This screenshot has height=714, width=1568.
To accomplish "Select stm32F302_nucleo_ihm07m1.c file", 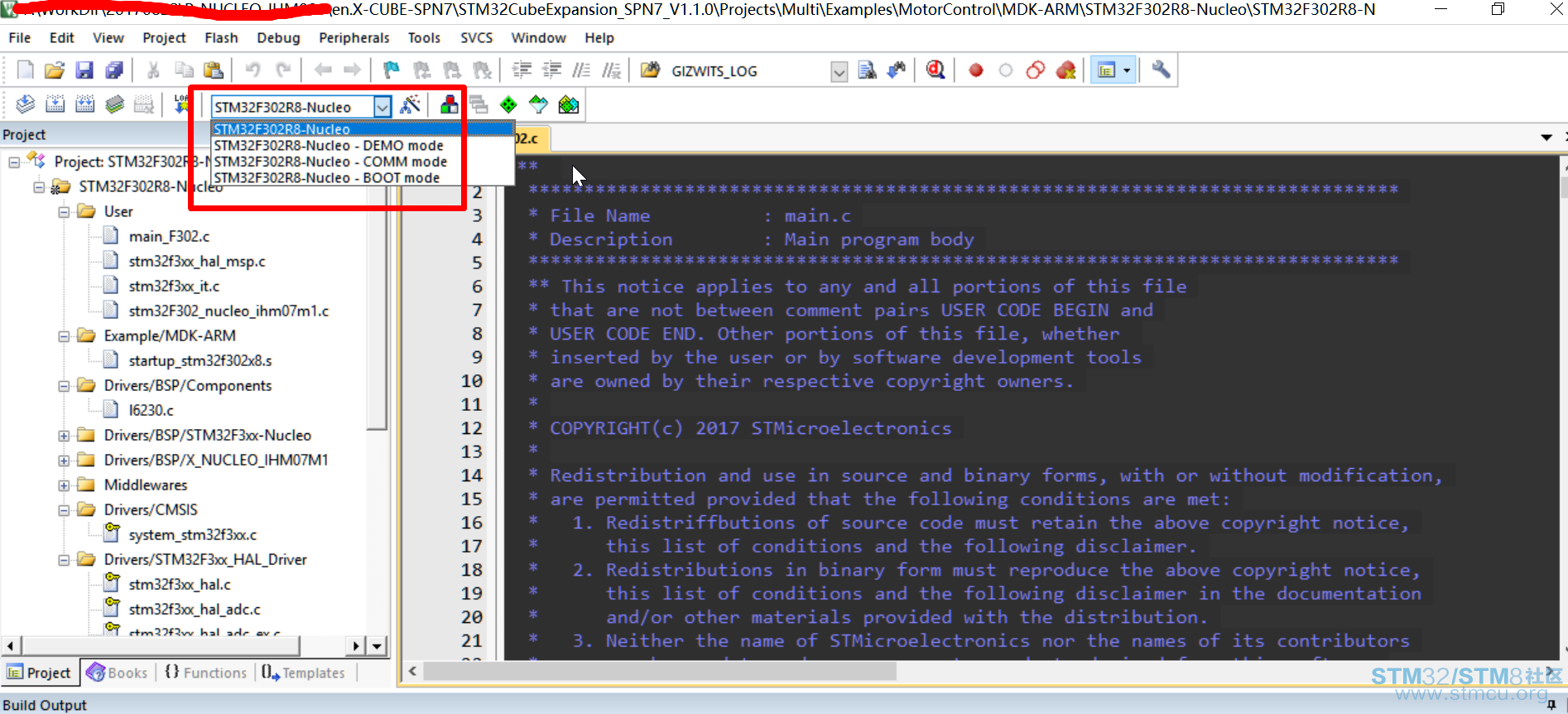I will (228, 311).
